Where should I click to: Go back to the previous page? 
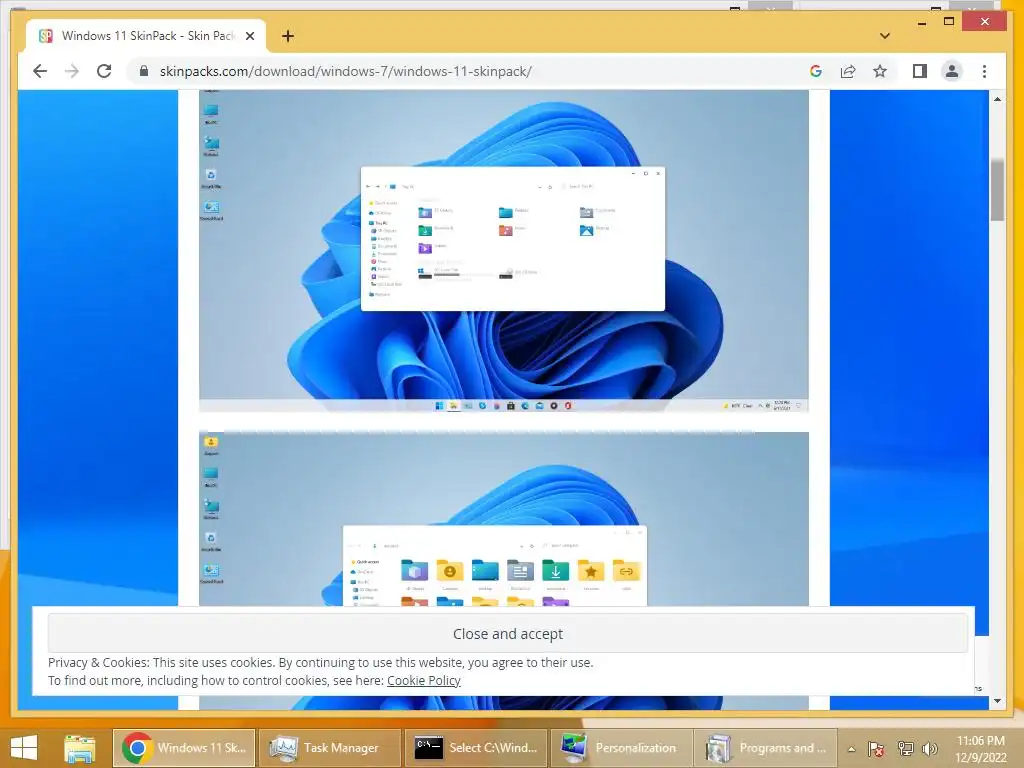click(x=40, y=71)
